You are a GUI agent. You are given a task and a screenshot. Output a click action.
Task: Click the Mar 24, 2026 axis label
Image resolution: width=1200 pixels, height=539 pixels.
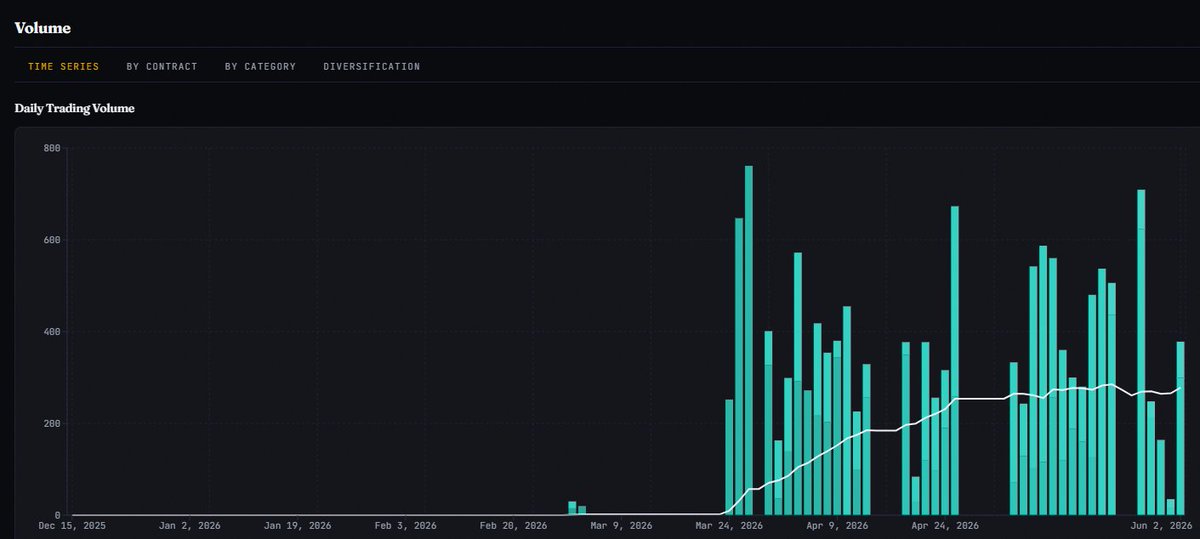(x=729, y=525)
